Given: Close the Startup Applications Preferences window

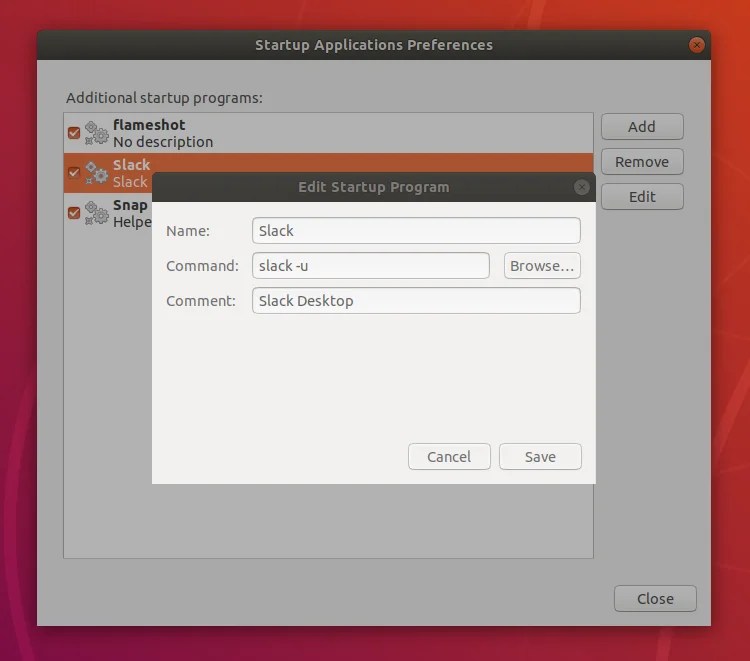Looking at the screenshot, I should (x=696, y=45).
